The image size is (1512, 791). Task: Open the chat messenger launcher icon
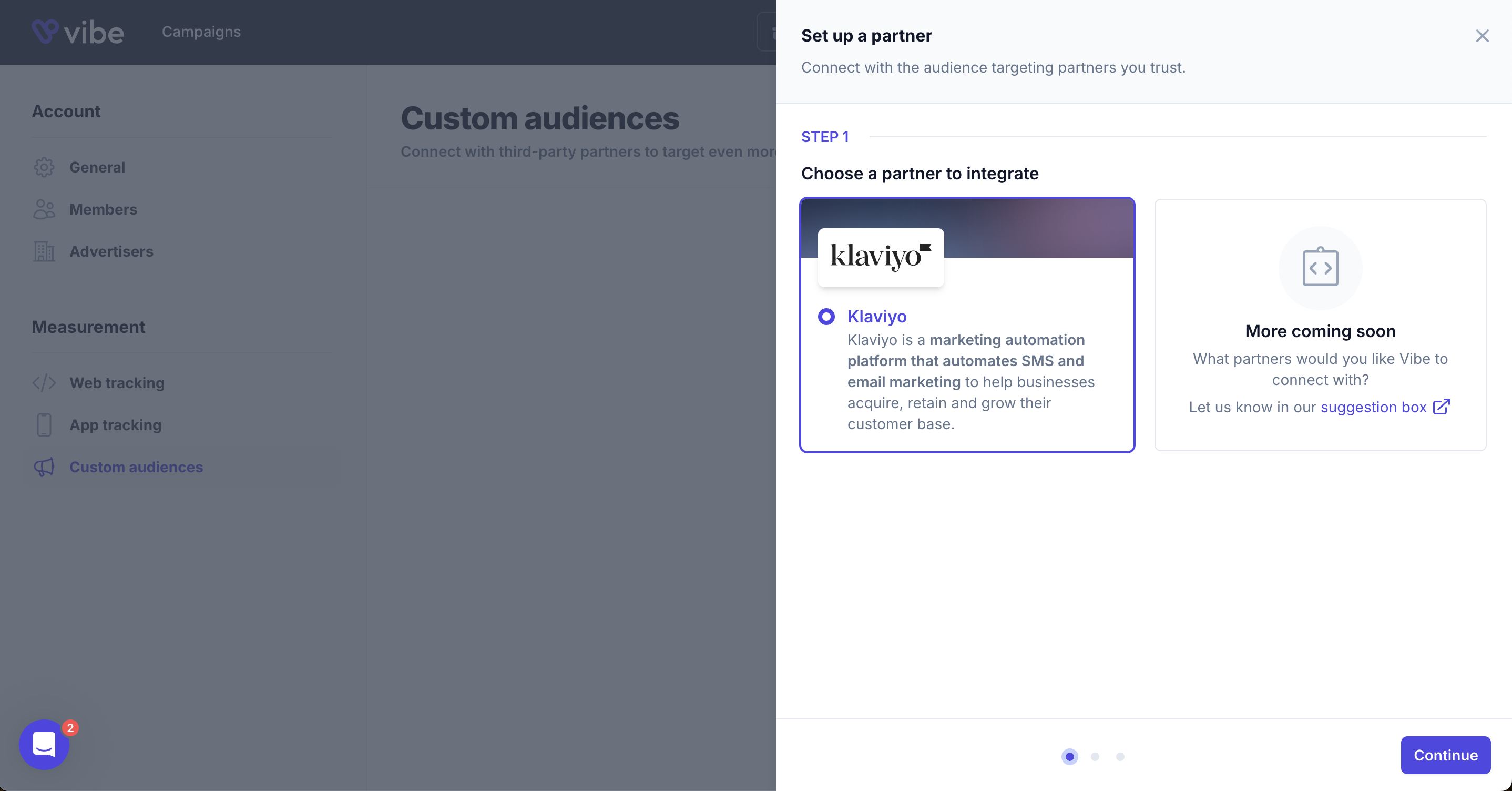[44, 745]
